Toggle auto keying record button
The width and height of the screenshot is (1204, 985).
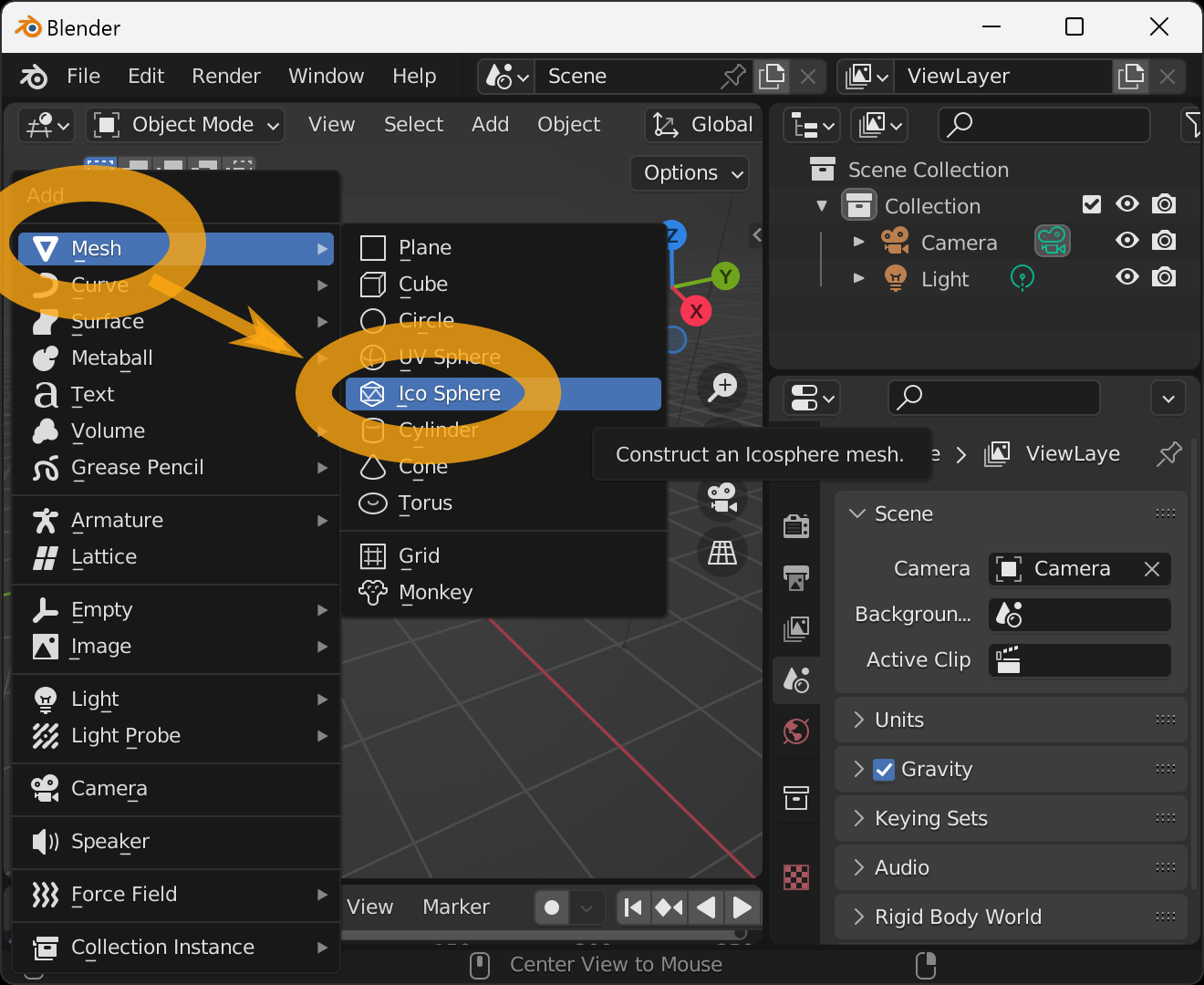coord(552,907)
